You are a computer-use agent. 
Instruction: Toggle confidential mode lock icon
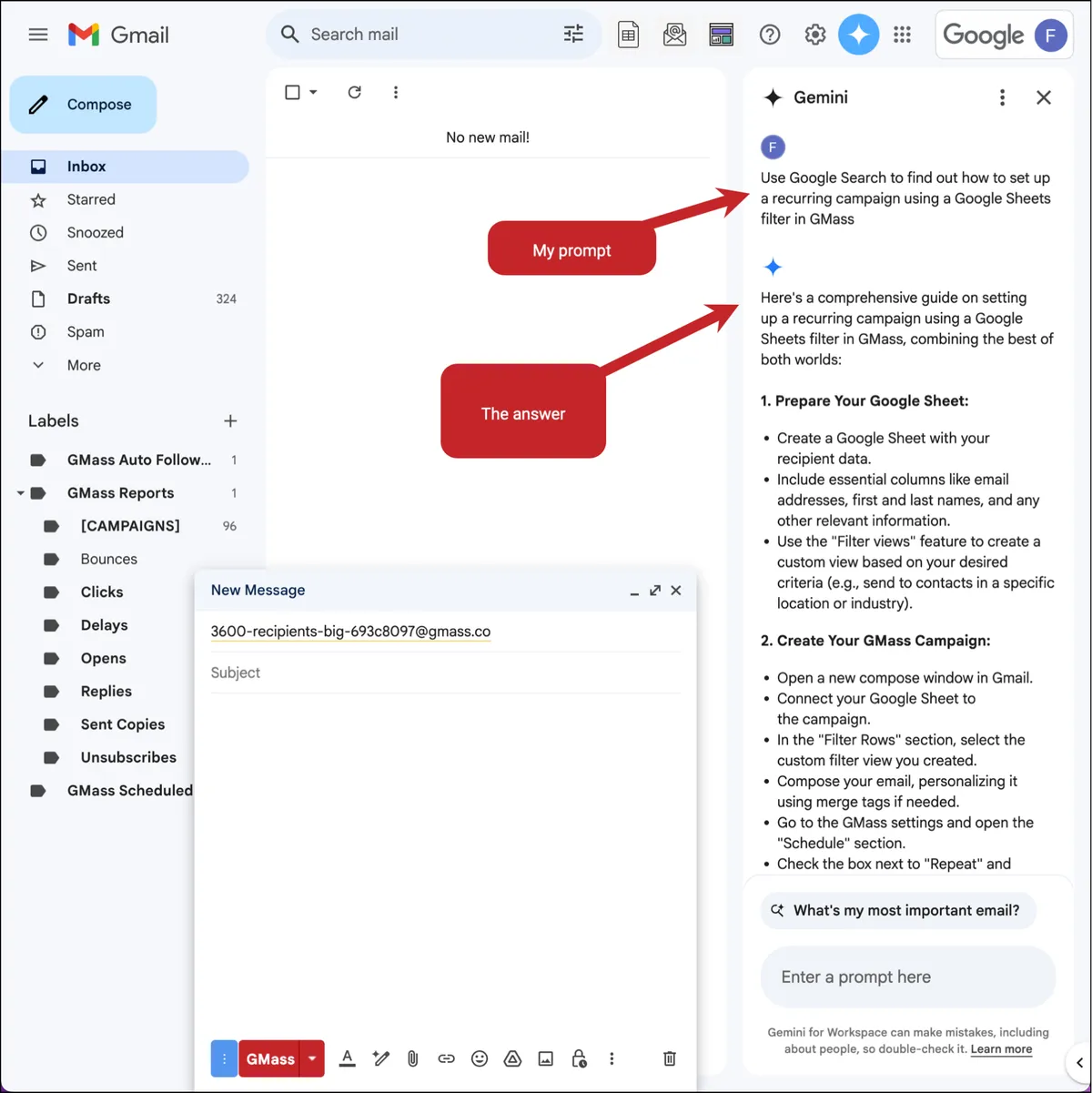[x=579, y=1058]
